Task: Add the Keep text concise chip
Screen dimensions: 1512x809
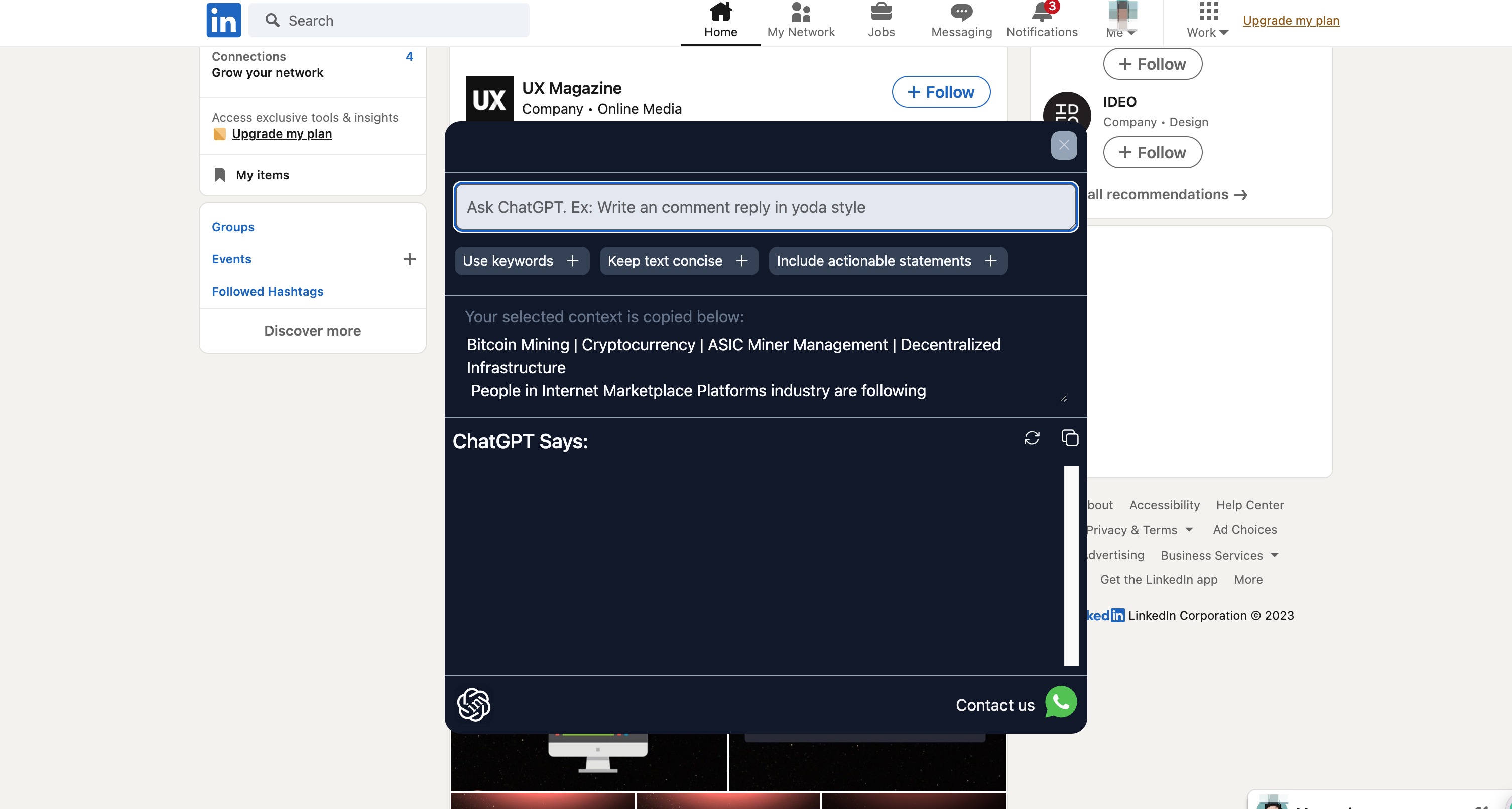Action: tap(679, 261)
